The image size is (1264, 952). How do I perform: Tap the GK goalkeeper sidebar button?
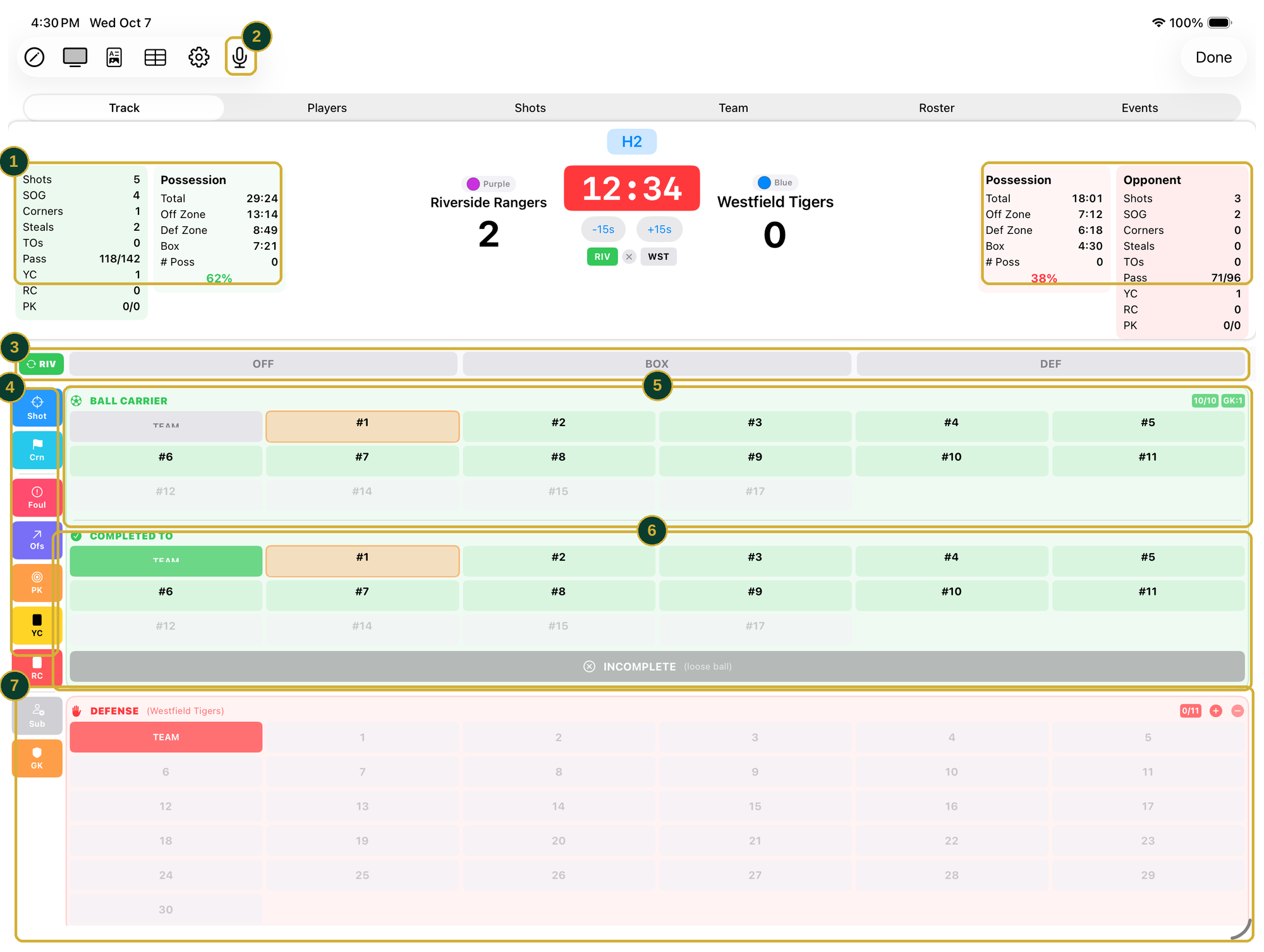37,758
